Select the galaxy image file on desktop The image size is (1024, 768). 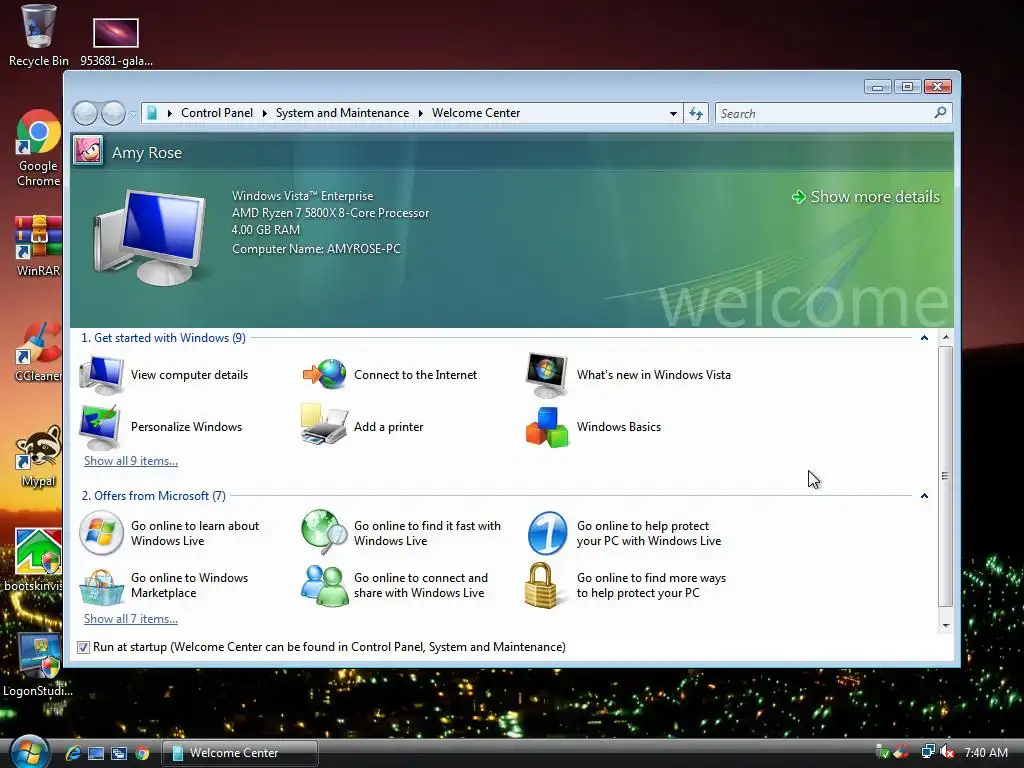coord(116,42)
